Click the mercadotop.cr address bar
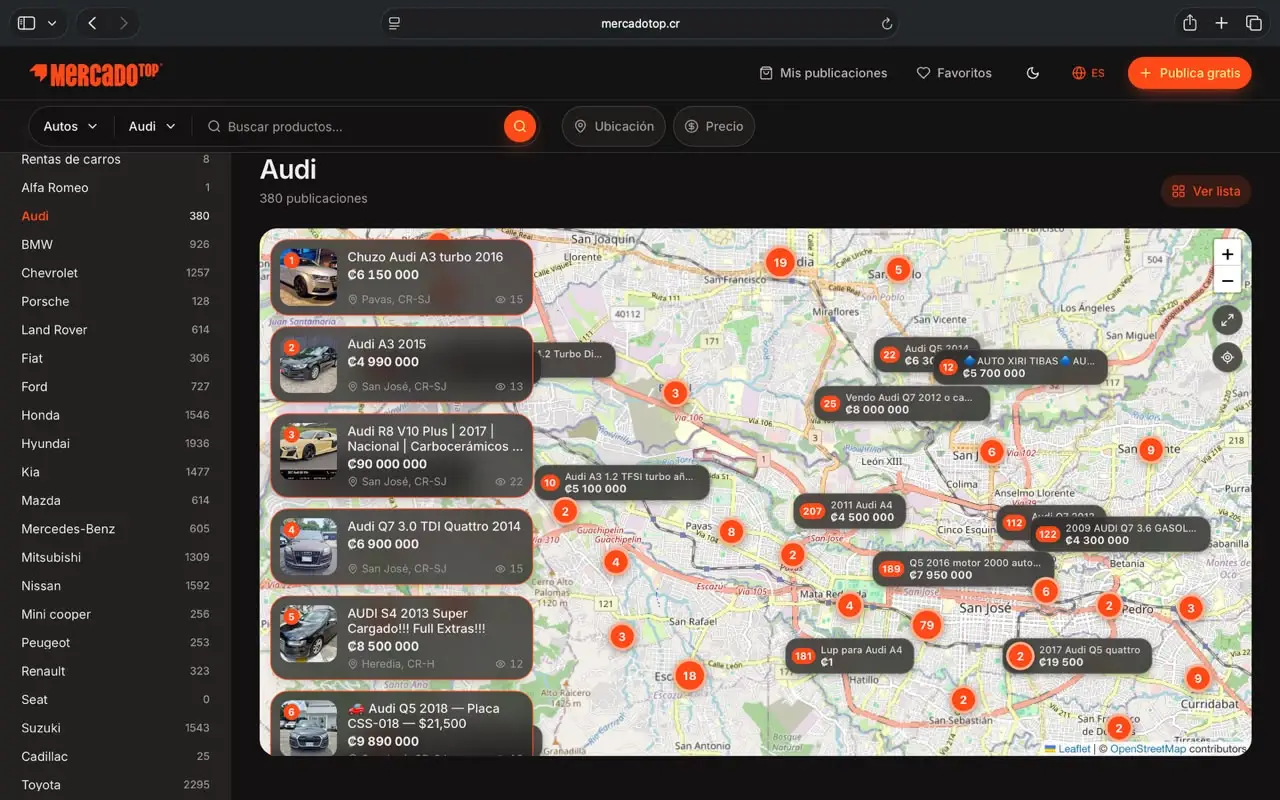This screenshot has height=800, width=1280. (x=640, y=23)
